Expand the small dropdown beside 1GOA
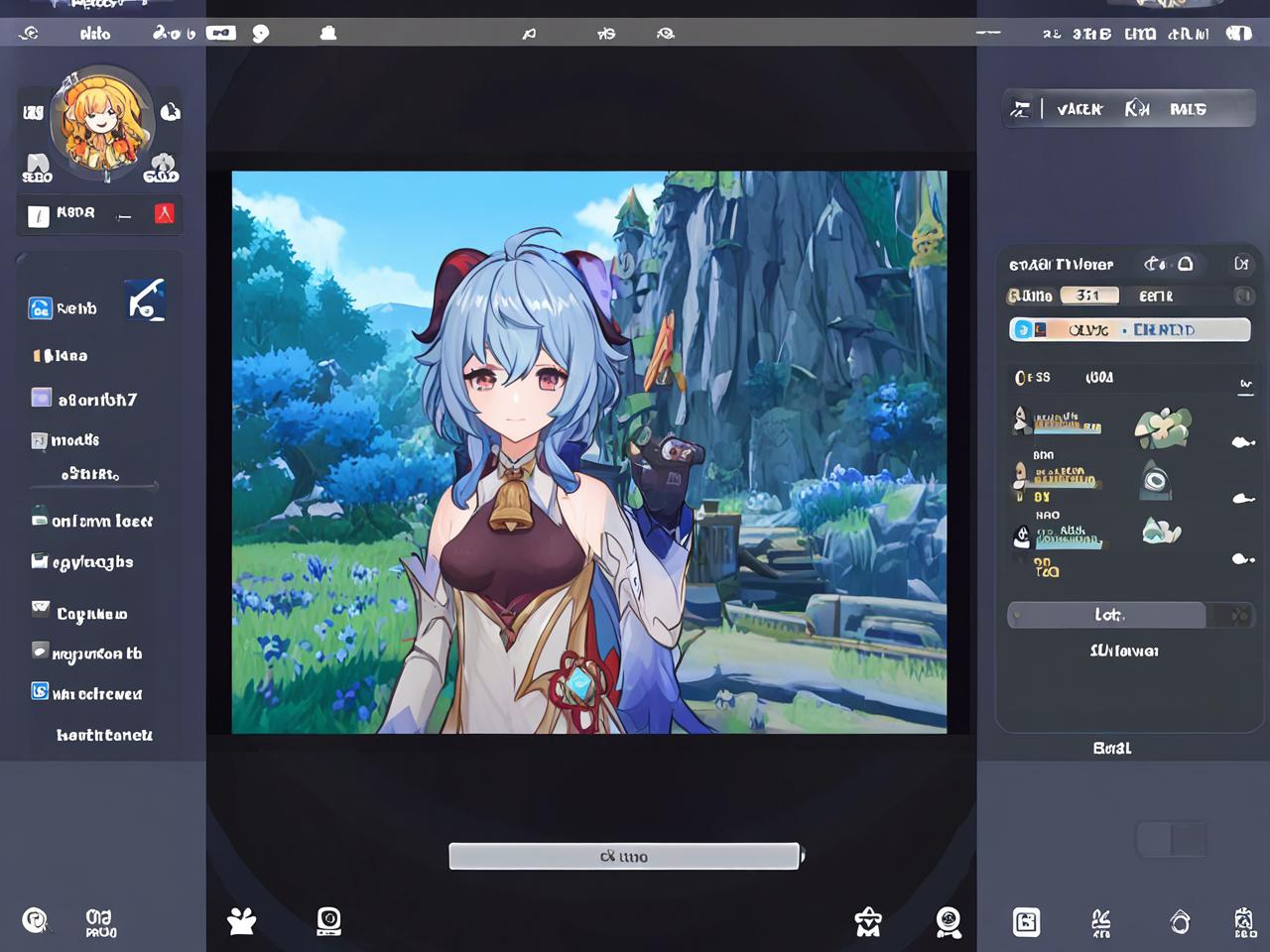The image size is (1270, 952). (1246, 386)
